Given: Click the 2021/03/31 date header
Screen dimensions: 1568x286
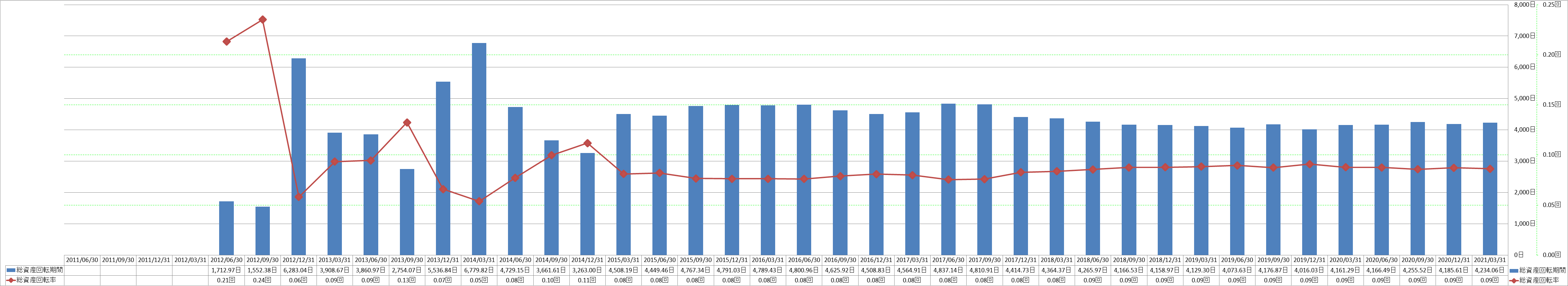Looking at the screenshot, I should [1490, 260].
